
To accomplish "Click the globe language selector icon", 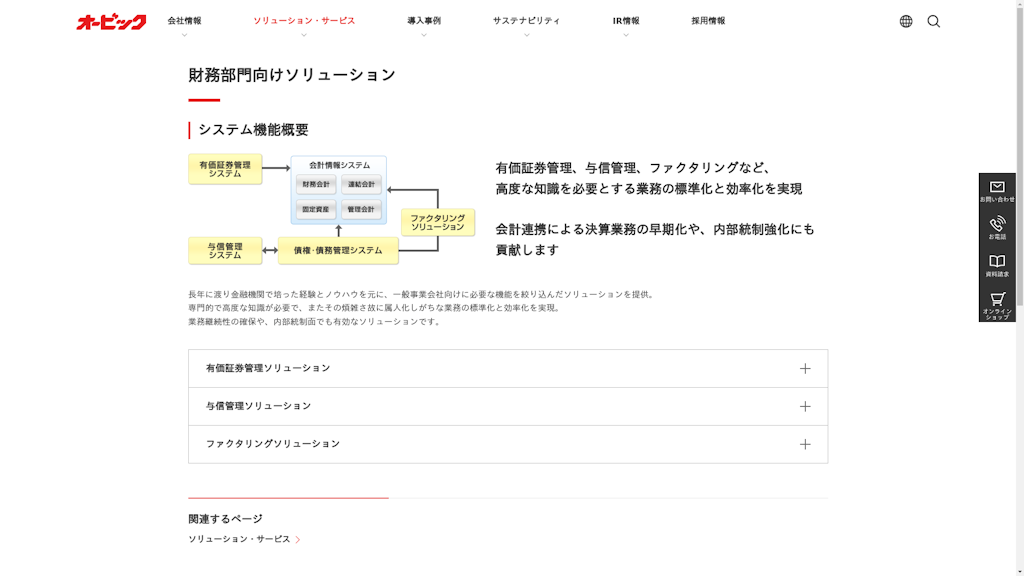I will [x=905, y=19].
